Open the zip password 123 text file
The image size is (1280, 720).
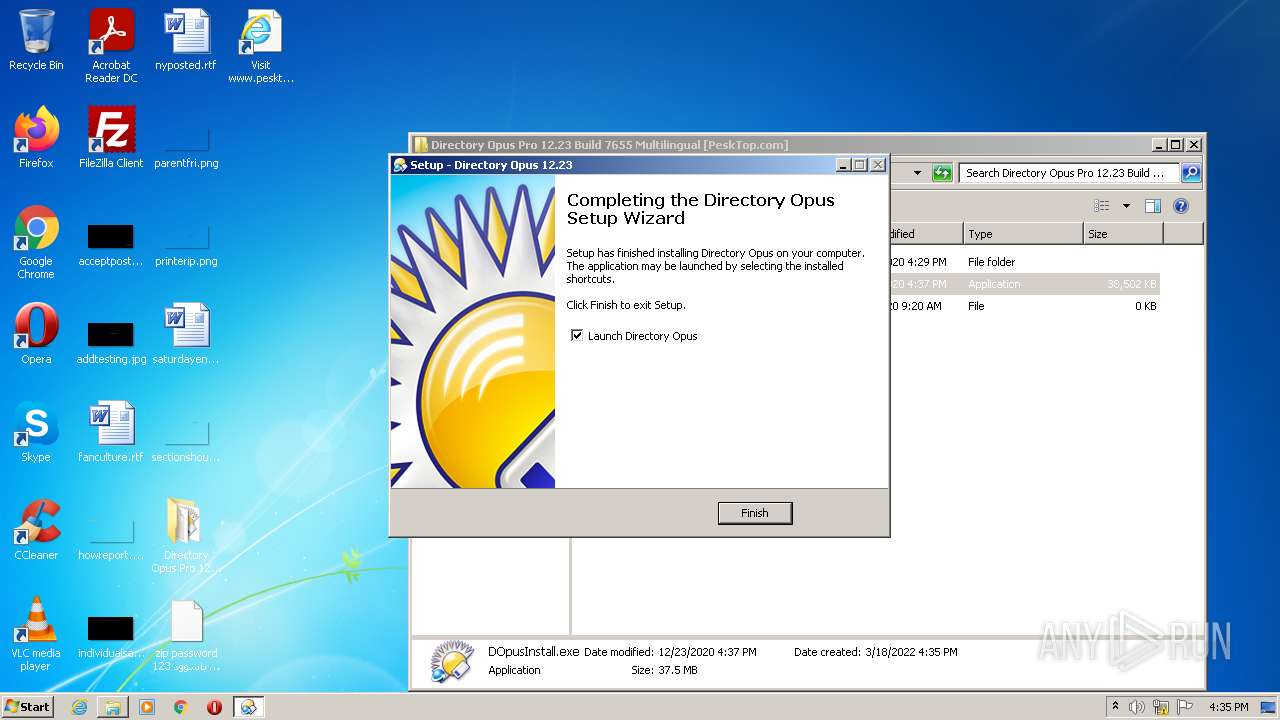coord(186,636)
